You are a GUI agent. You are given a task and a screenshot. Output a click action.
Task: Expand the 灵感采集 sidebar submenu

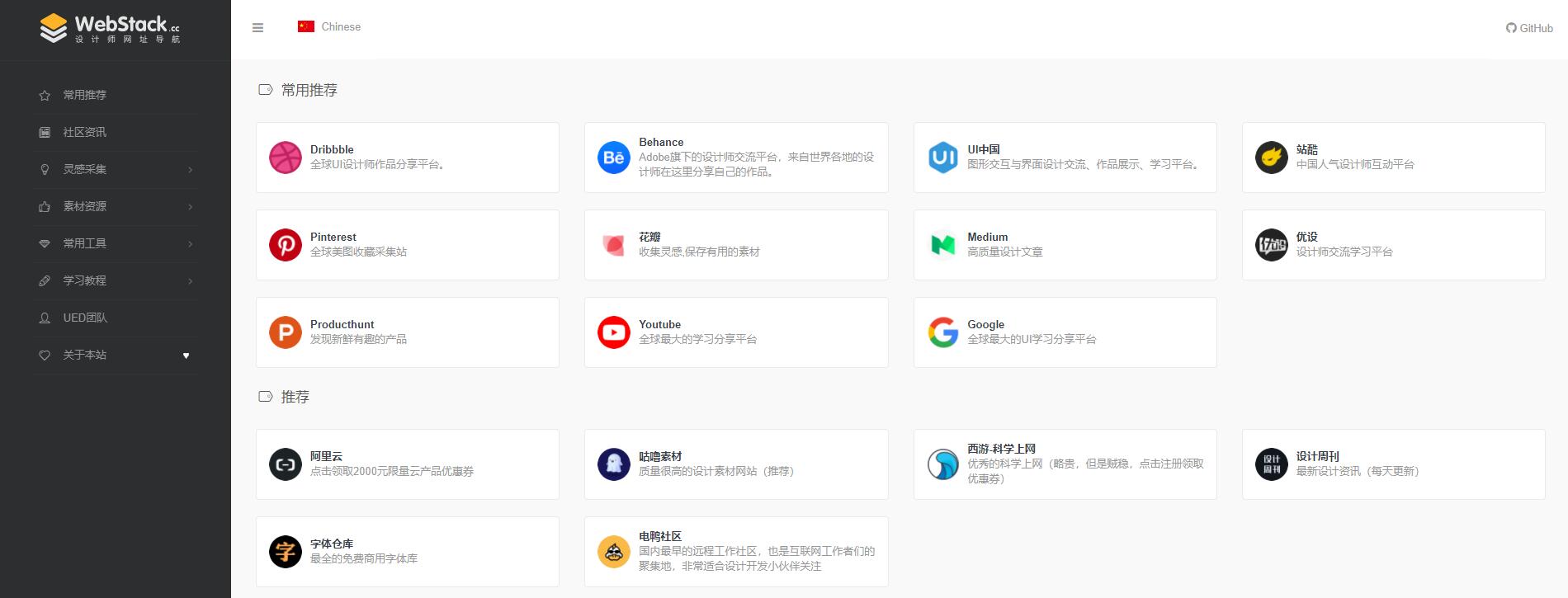(116, 169)
